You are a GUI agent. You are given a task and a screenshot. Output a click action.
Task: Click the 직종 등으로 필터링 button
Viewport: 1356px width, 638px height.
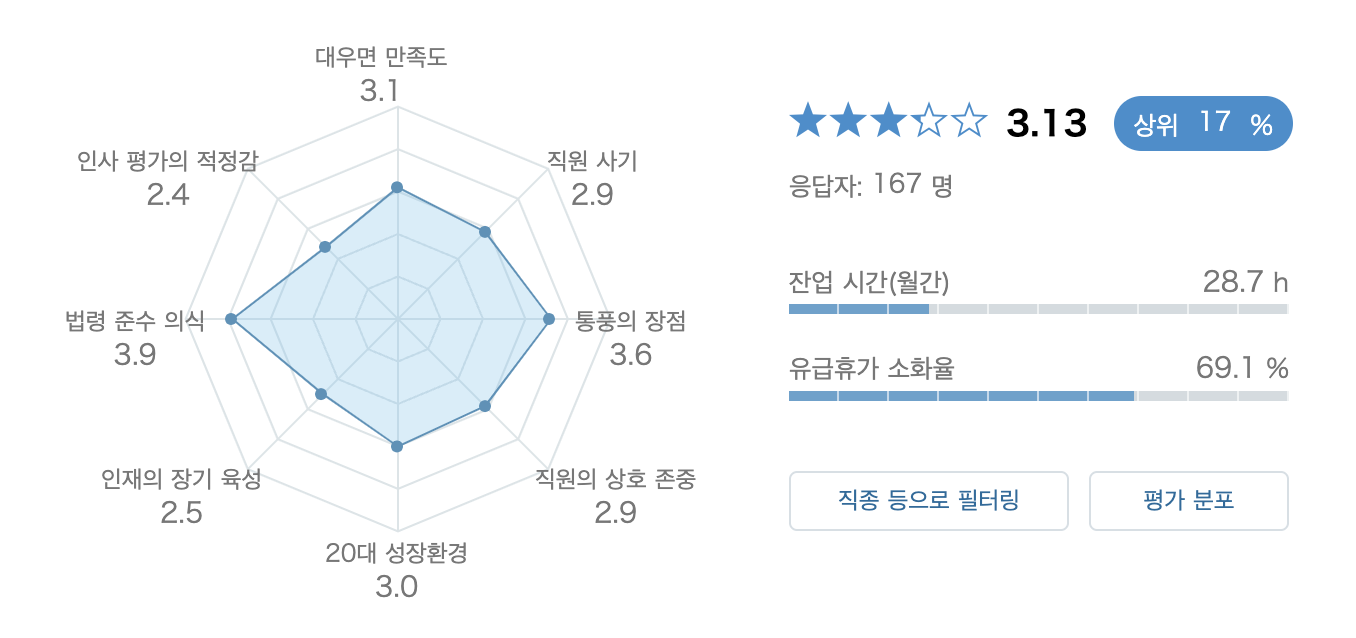[x=928, y=500]
